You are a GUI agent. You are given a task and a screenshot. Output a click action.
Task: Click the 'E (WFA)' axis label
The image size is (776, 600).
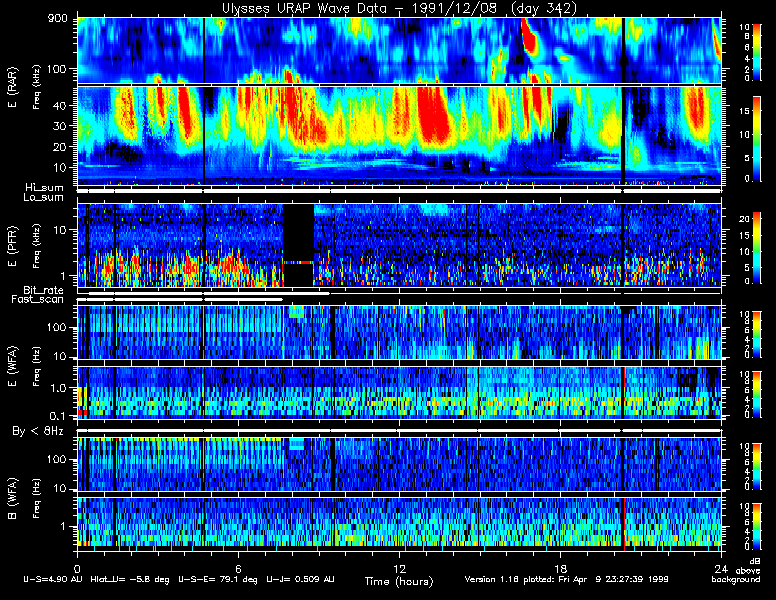[x=12, y=366]
